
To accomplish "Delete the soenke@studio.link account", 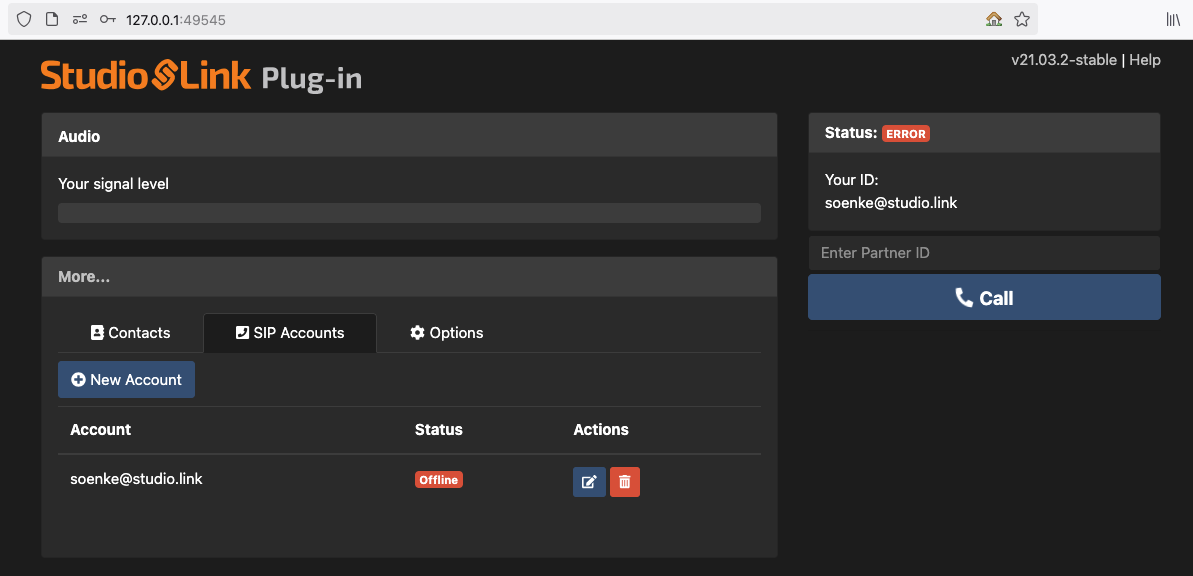I will pos(625,482).
